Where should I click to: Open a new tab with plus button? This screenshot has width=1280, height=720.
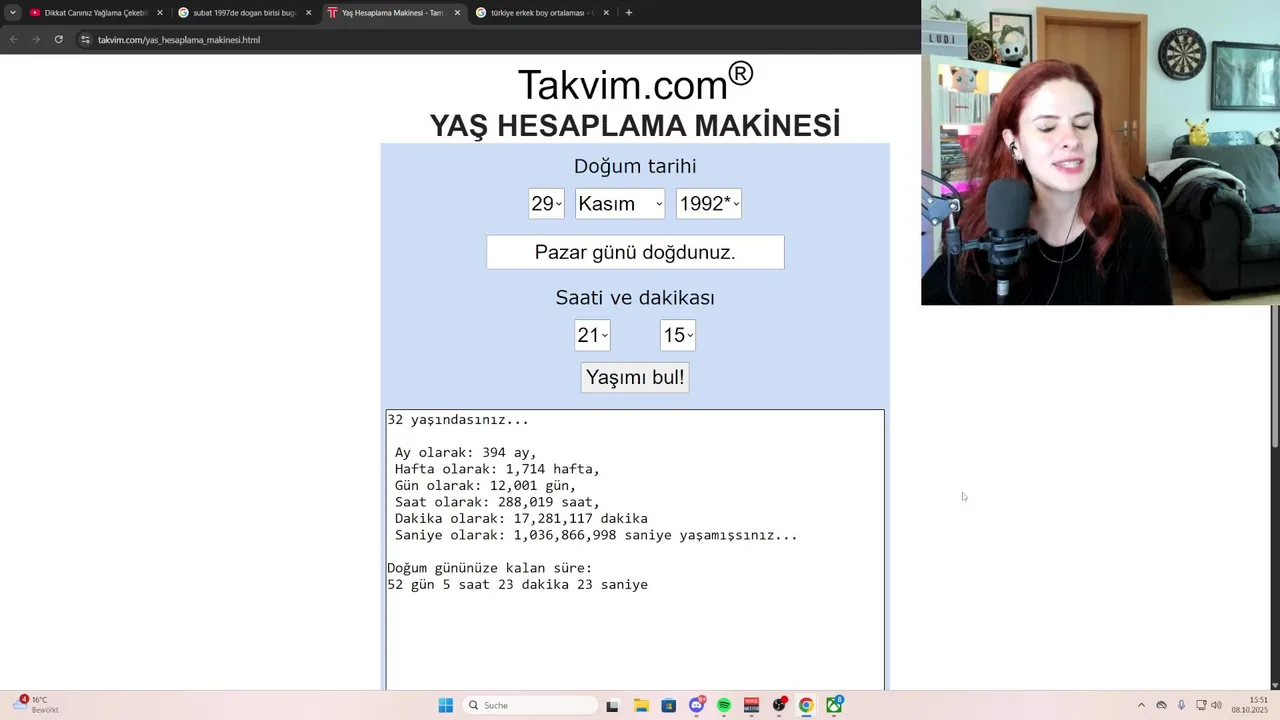629,13
